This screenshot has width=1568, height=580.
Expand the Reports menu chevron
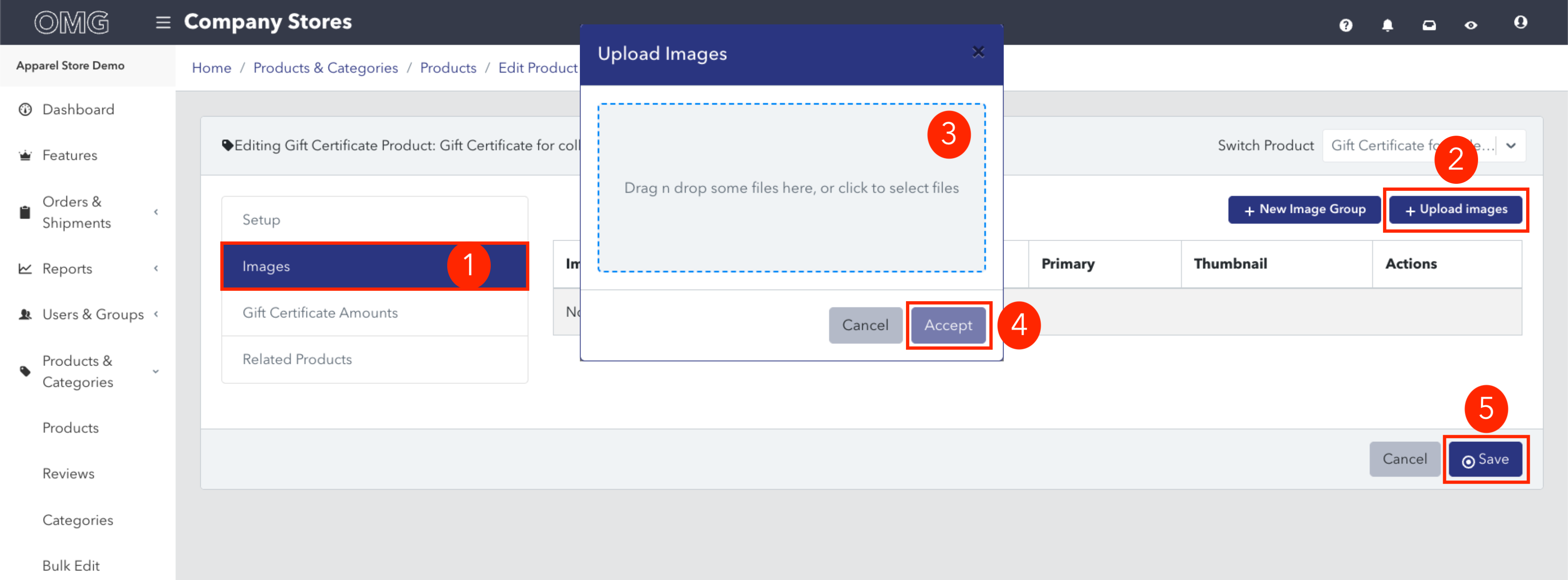tap(156, 268)
